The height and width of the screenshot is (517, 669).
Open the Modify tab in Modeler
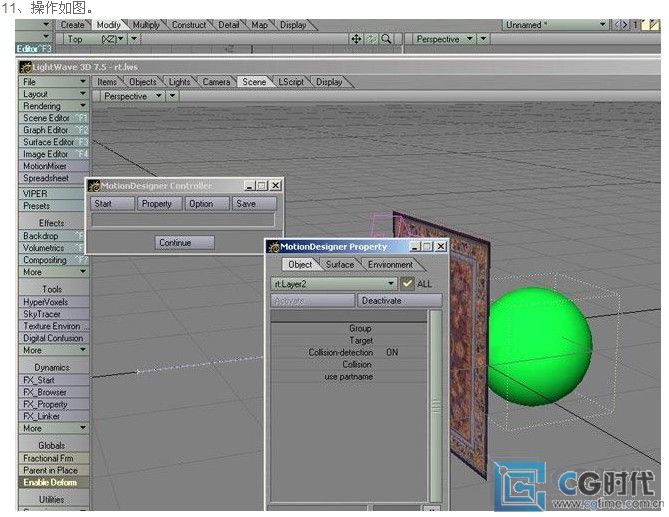(x=108, y=25)
